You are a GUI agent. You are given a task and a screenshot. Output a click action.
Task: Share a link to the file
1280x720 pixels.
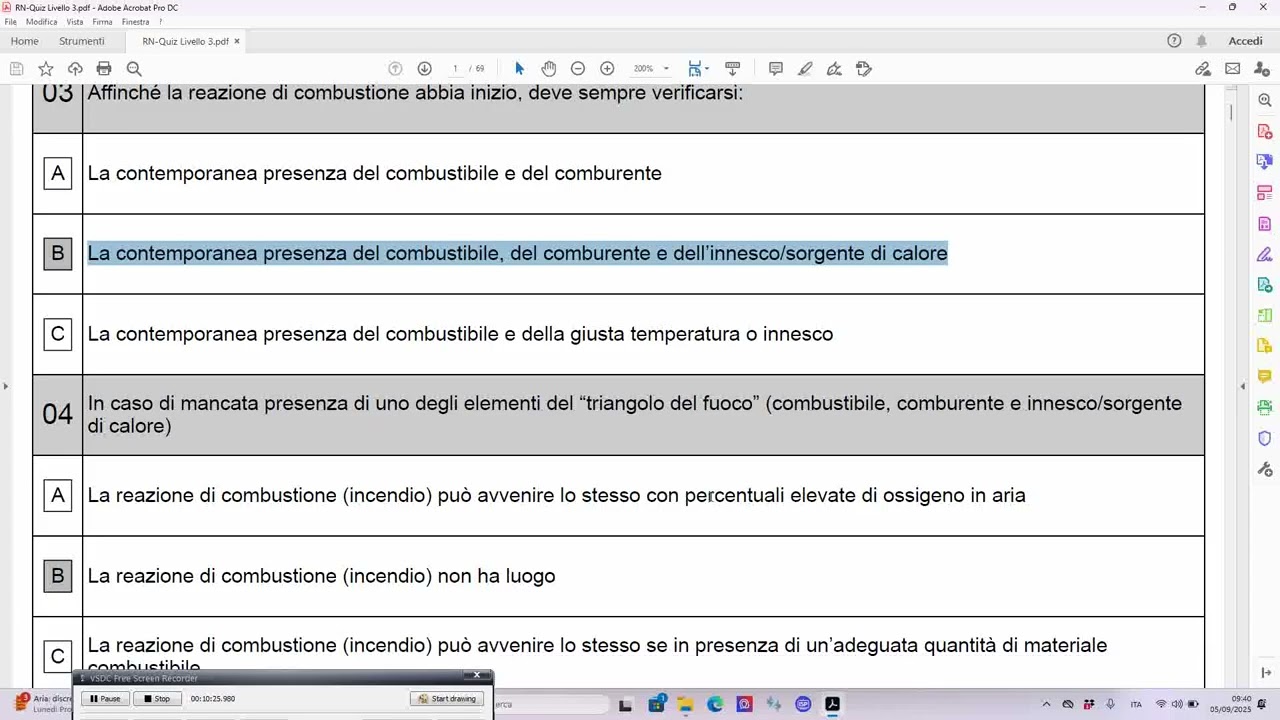1203,68
